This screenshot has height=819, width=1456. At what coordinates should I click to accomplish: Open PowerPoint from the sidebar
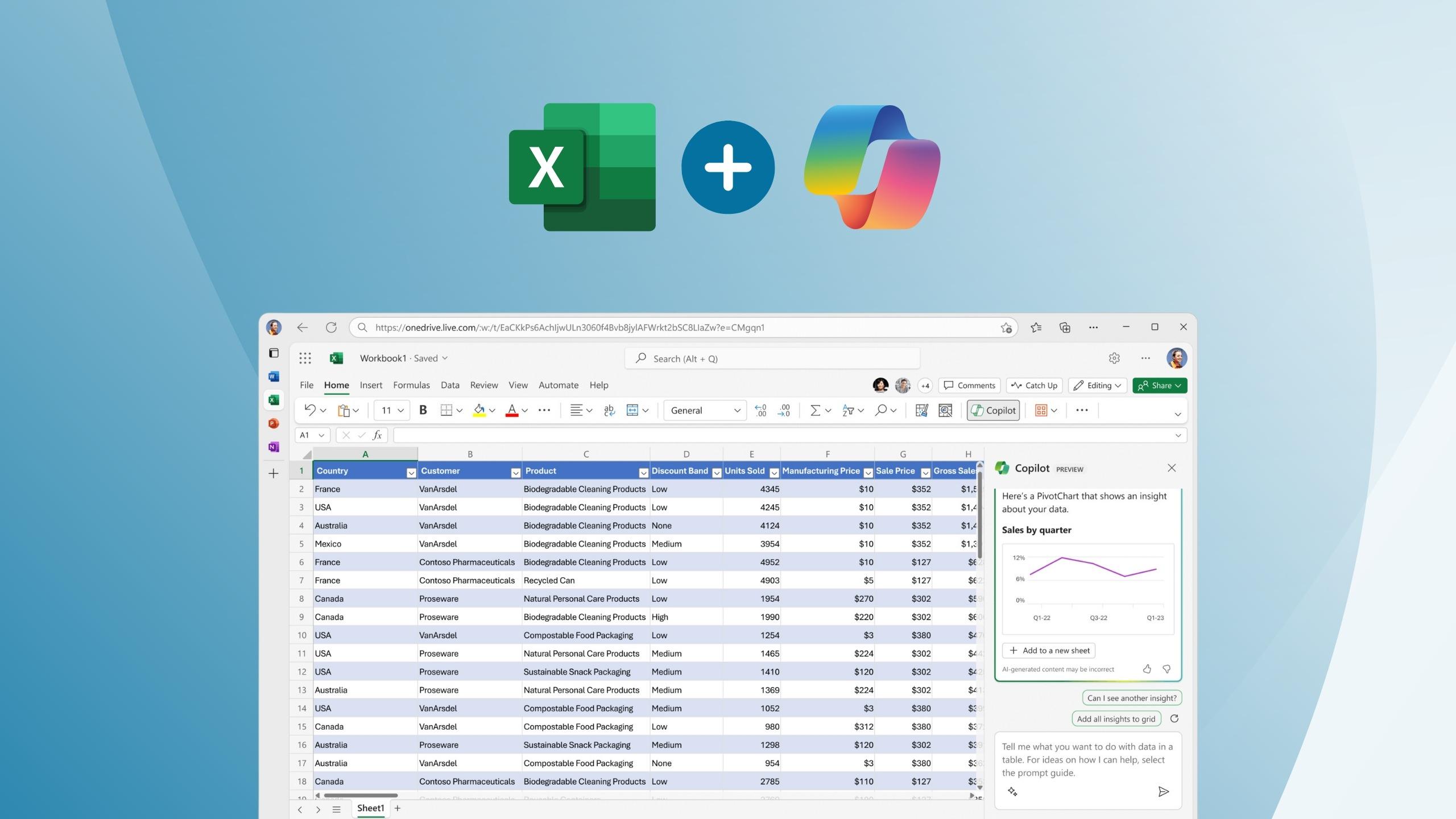click(x=274, y=423)
